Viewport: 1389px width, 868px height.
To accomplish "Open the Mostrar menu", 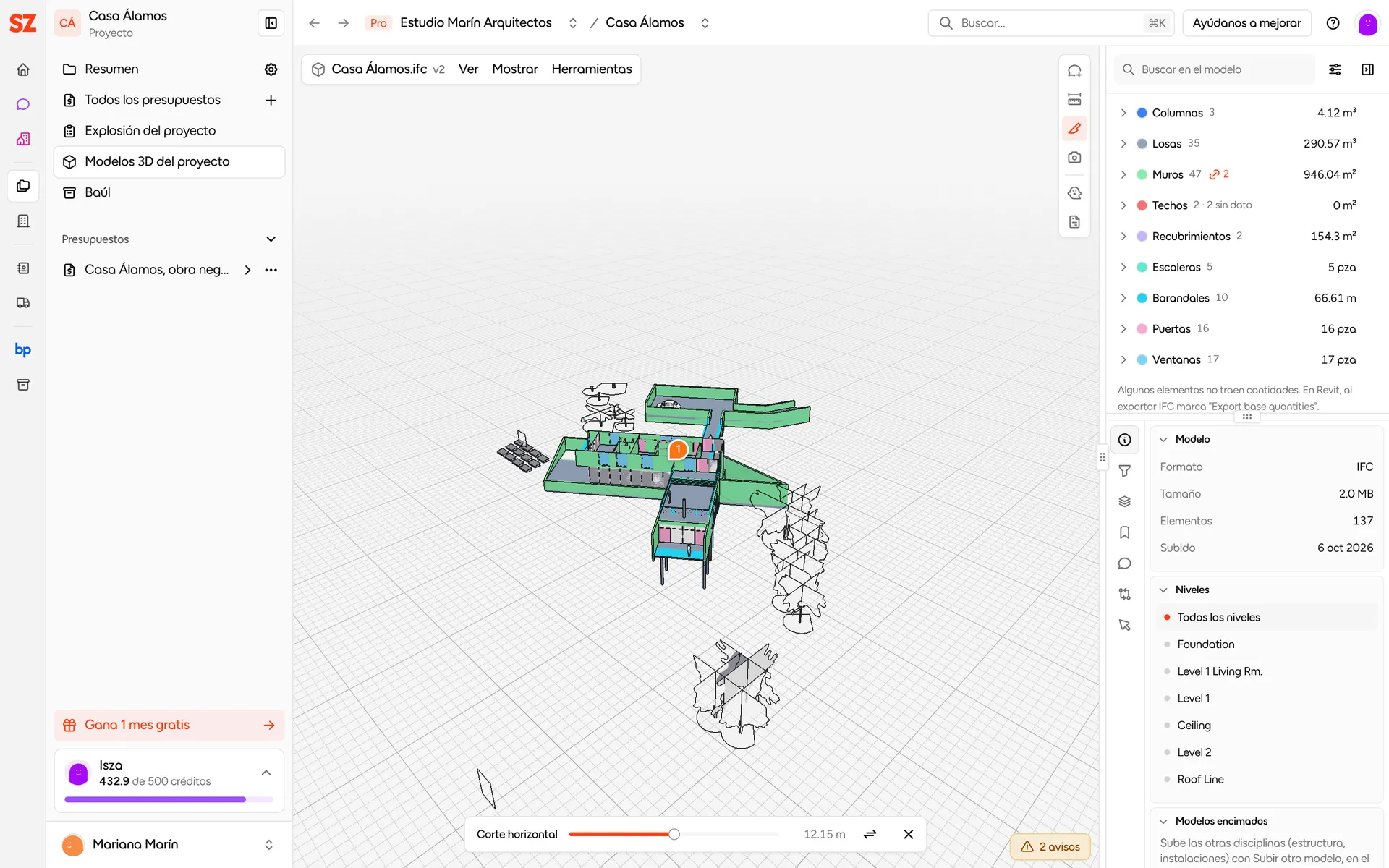I will (515, 69).
